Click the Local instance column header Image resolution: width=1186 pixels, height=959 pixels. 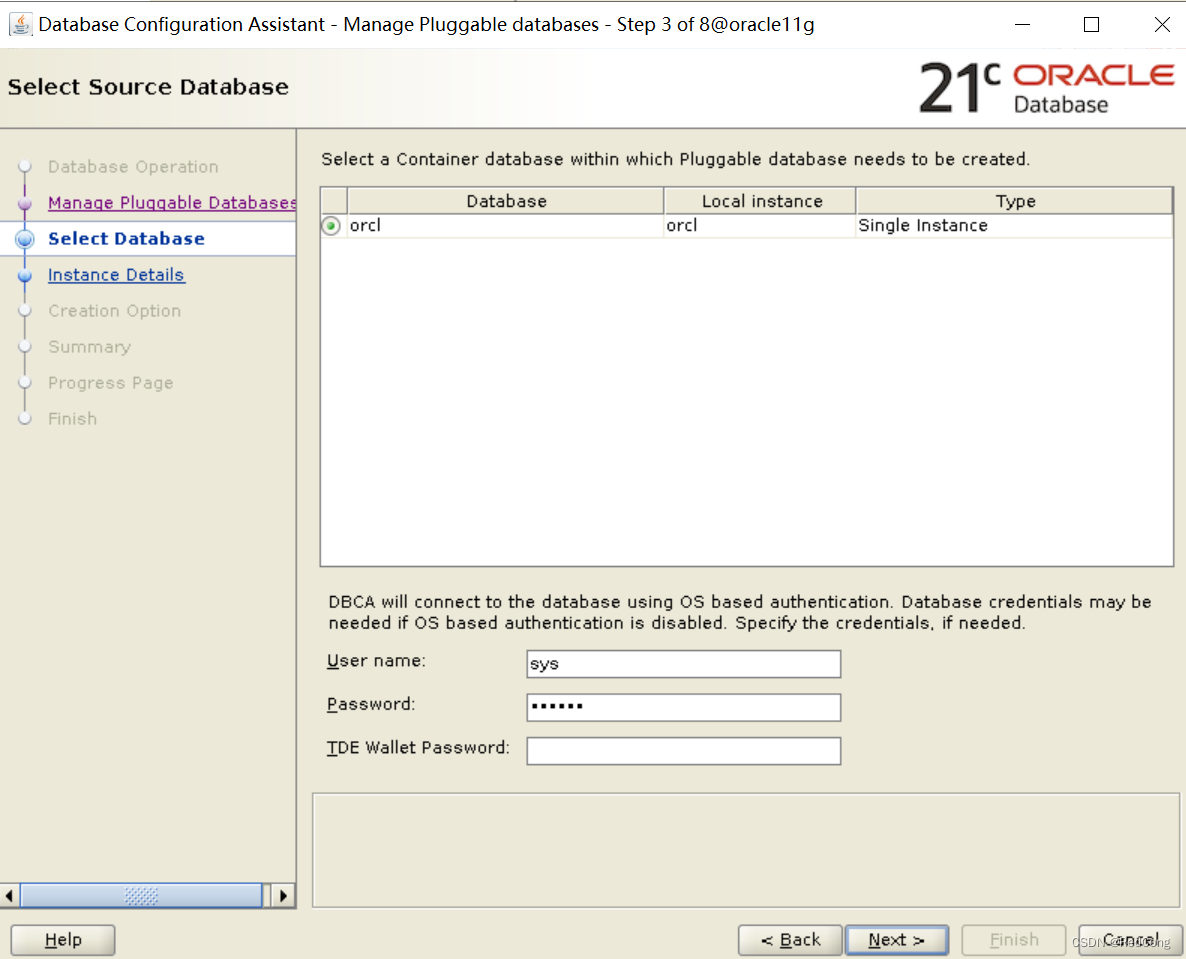pos(760,201)
